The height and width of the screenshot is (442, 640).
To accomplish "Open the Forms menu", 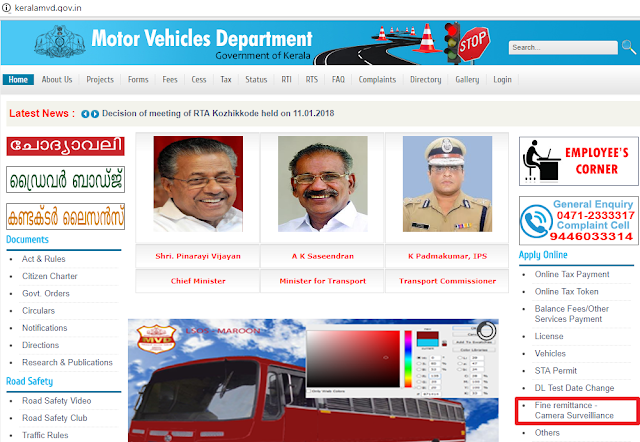I will point(138,80).
